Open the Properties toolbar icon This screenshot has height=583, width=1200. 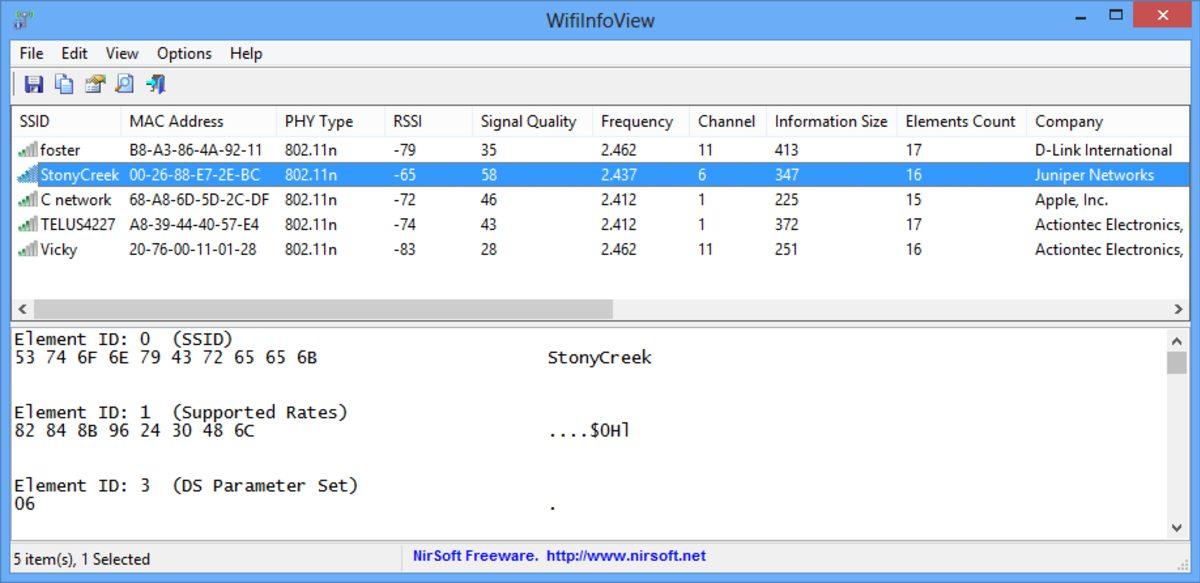(x=95, y=85)
